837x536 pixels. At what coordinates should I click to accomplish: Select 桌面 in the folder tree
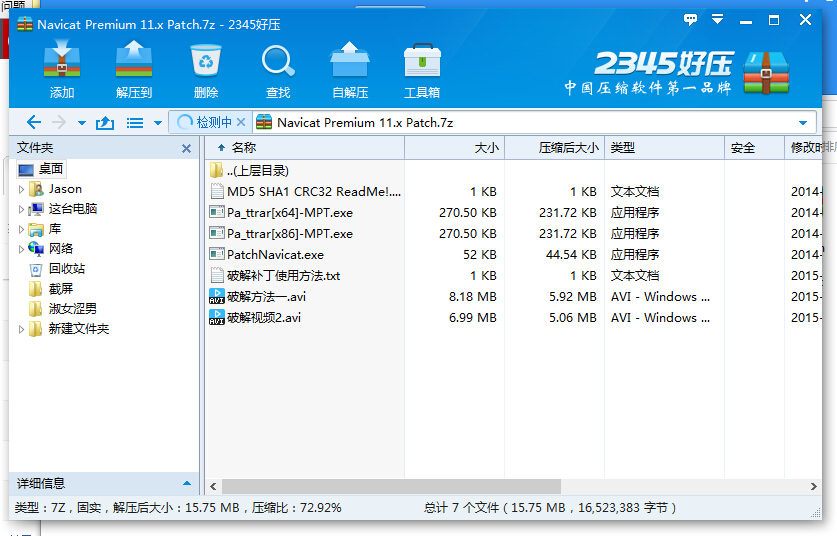[x=41, y=169]
